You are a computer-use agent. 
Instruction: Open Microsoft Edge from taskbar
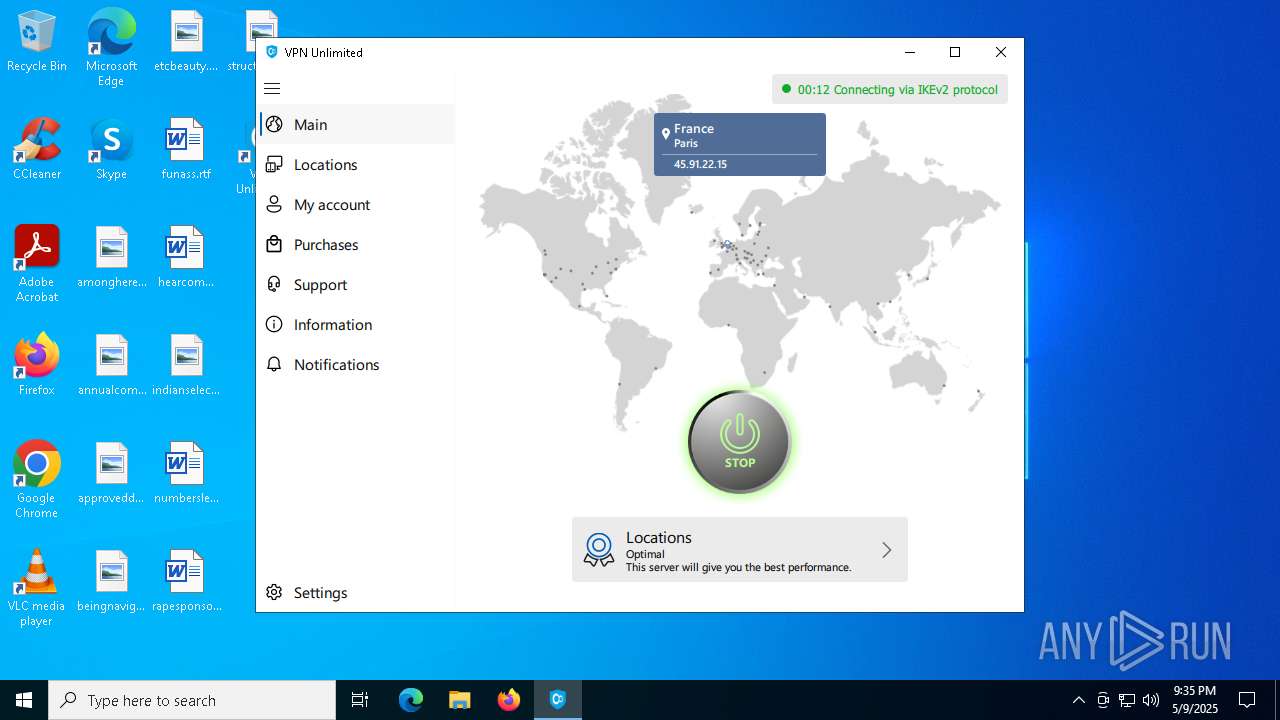(411, 700)
